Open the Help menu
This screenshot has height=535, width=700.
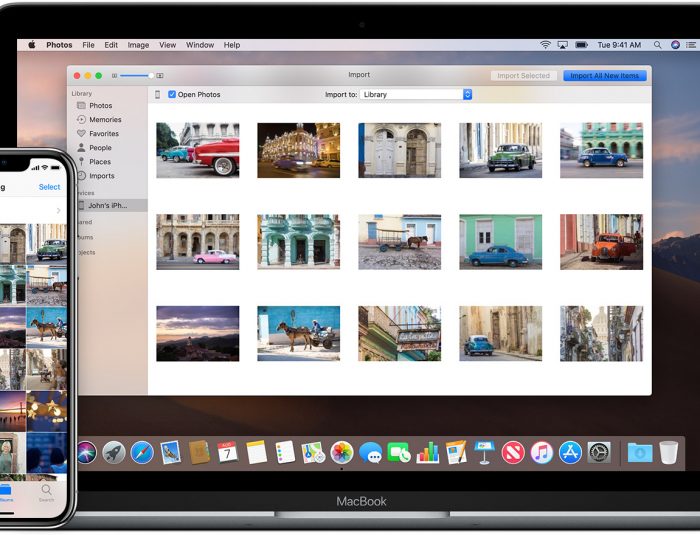coord(232,45)
